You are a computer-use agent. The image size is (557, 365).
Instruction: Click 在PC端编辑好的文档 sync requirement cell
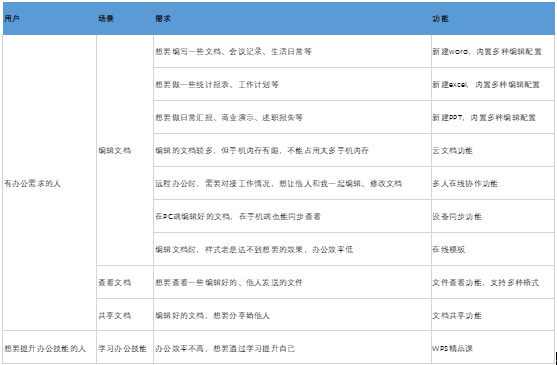click(292, 216)
